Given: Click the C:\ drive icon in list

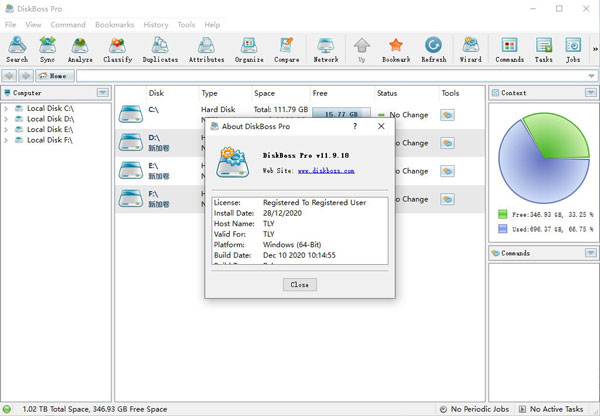Looking at the screenshot, I should pyautogui.click(x=130, y=114).
